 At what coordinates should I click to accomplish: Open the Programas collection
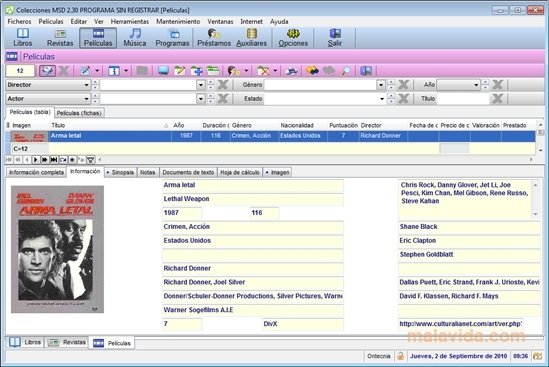172,38
